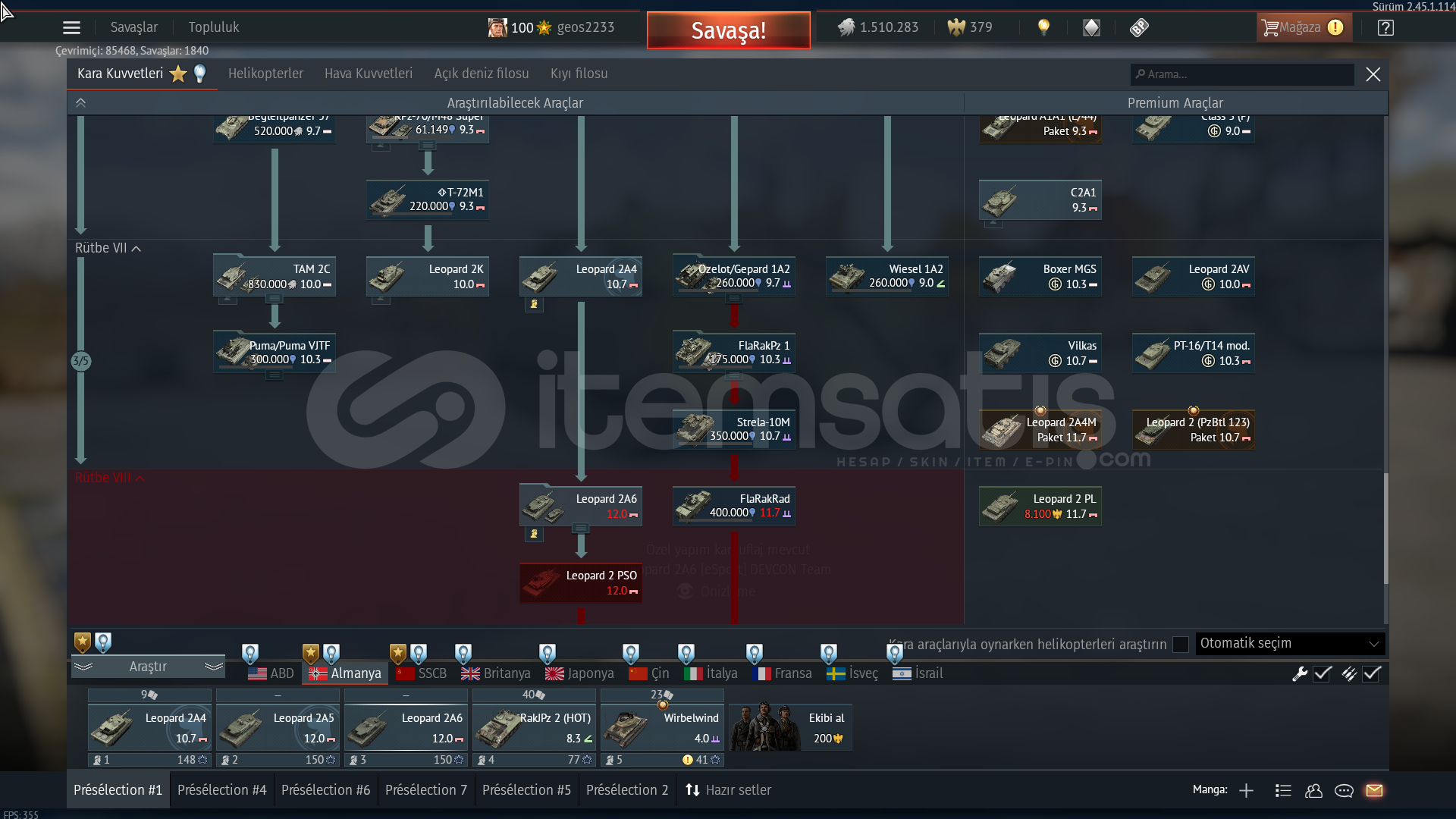The height and width of the screenshot is (819, 1456).
Task: Click the research tree vertical scrollbar
Action: click(x=1385, y=529)
